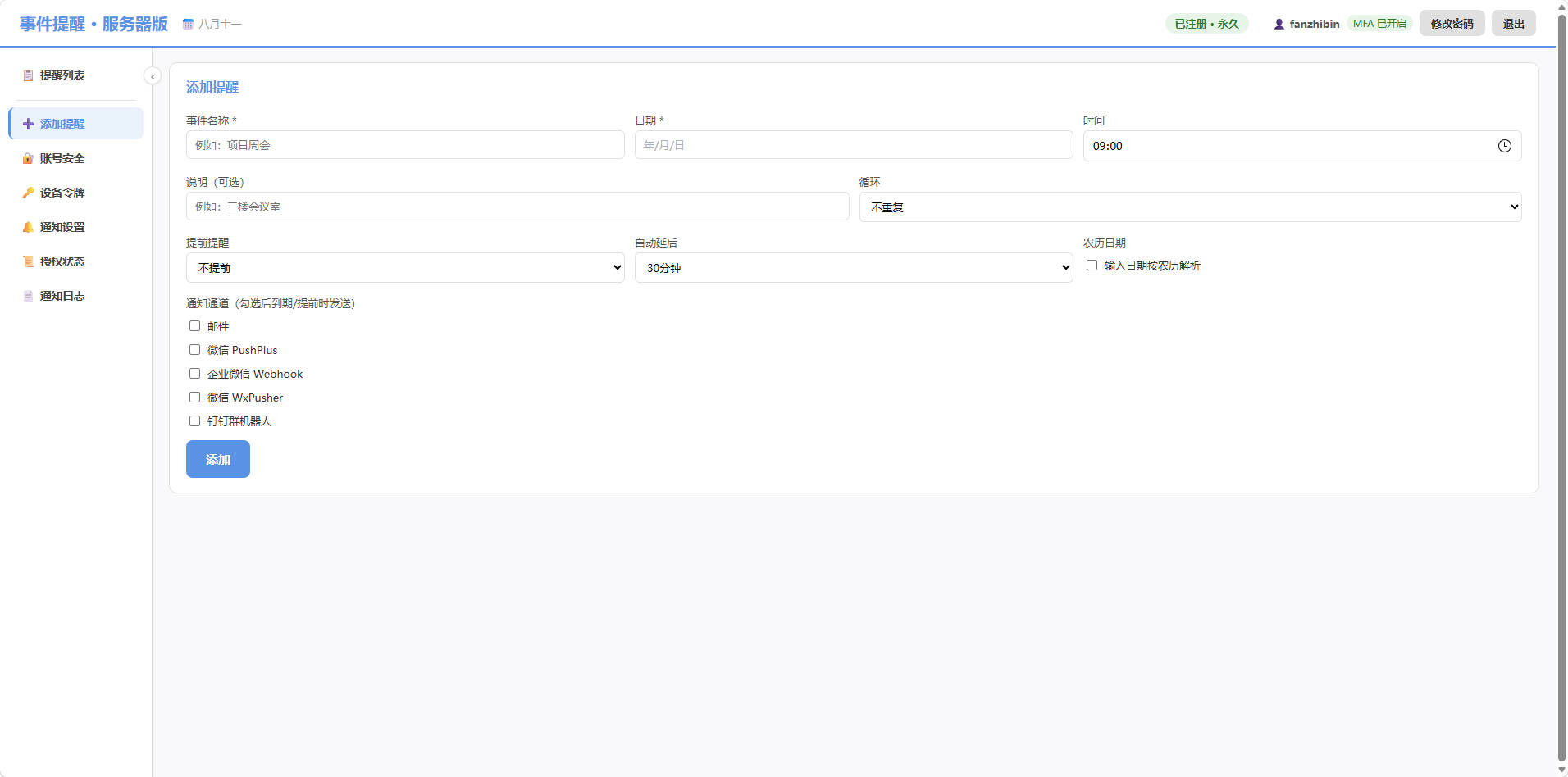Toggle 输入日期按农历解析 checkbox
This screenshot has height=777, width=1568.
click(1092, 266)
